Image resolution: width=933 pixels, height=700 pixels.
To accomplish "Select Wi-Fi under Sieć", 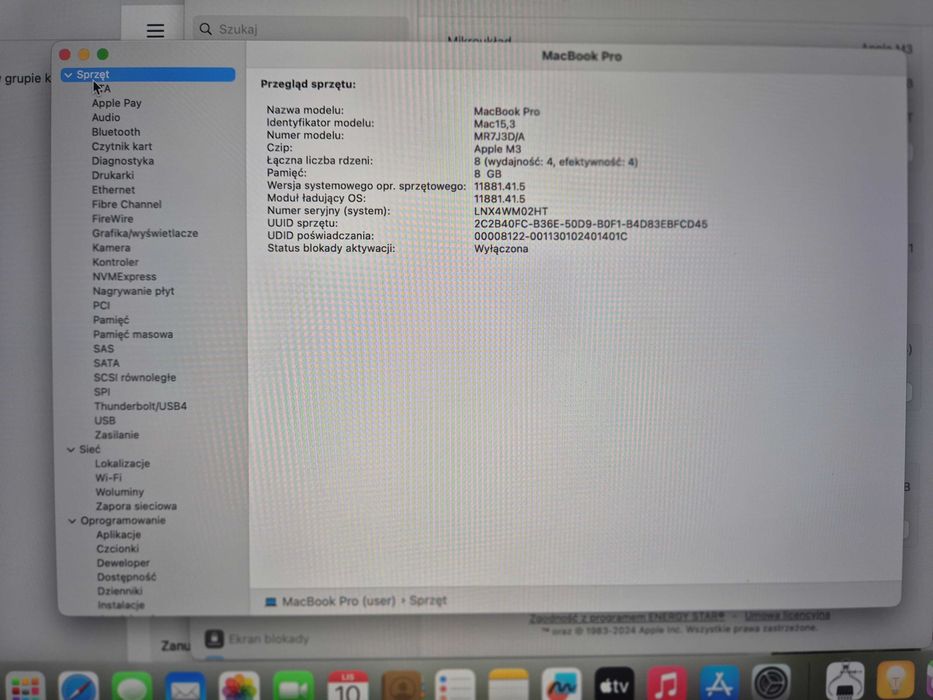I will pos(108,478).
